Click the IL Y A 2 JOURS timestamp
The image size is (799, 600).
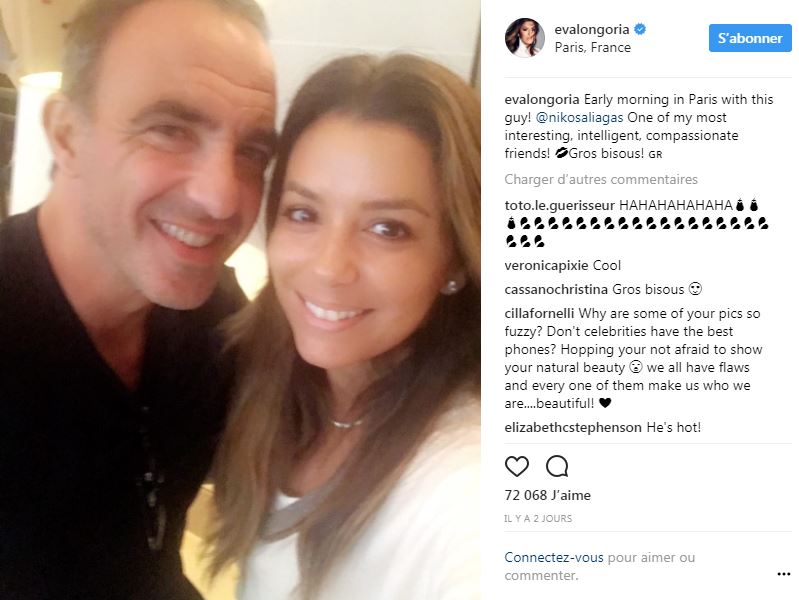(538, 518)
